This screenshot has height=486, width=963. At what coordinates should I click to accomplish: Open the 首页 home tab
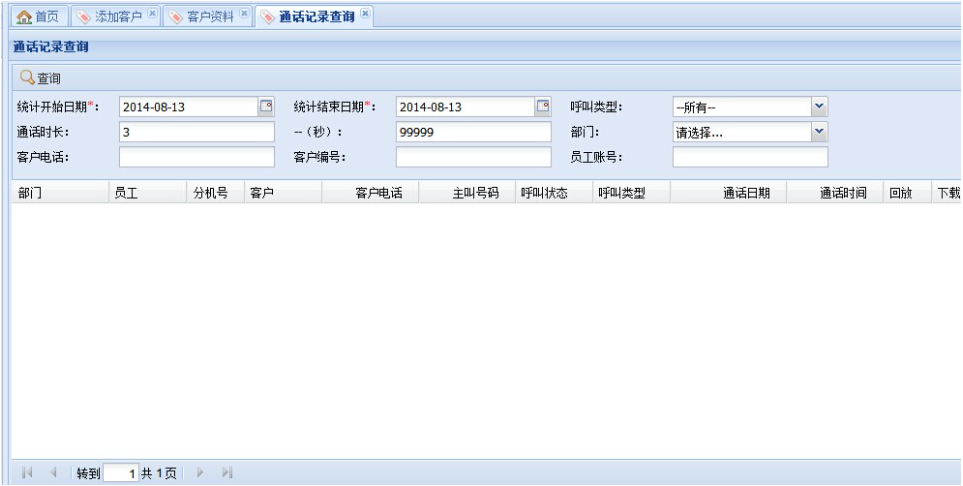[x=39, y=17]
